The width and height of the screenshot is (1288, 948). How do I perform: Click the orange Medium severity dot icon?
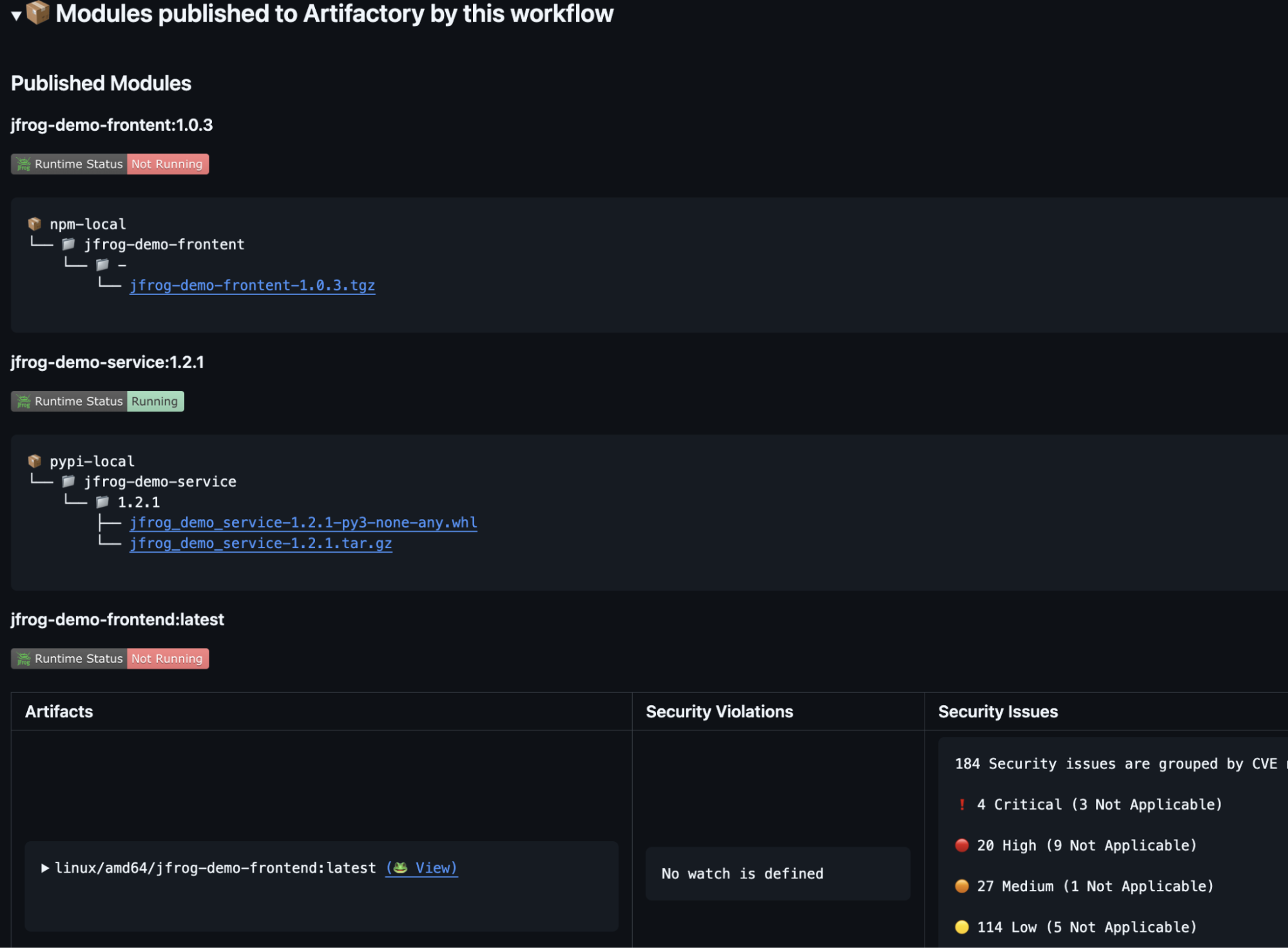961,886
